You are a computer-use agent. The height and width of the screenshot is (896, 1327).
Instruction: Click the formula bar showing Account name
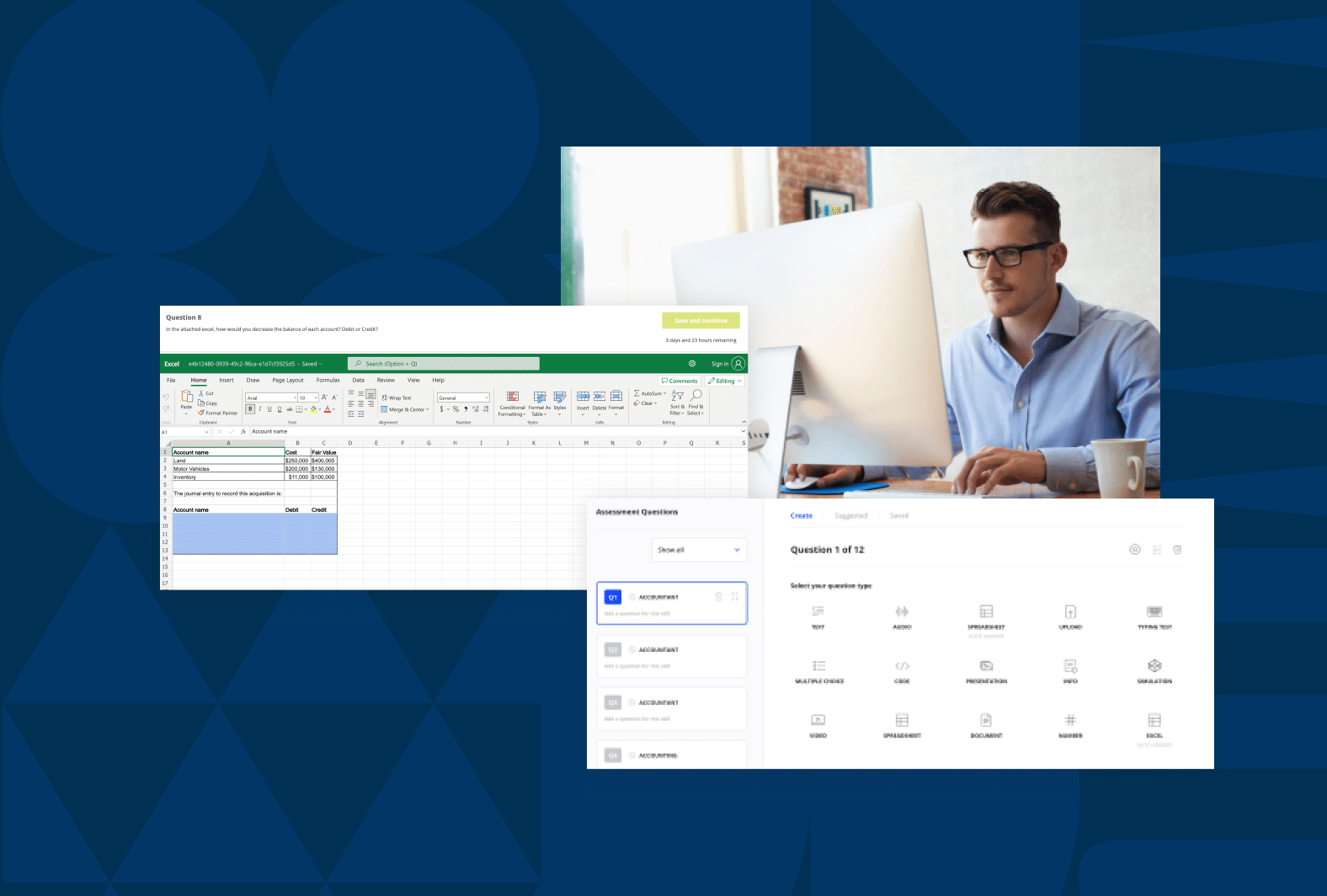pos(497,432)
